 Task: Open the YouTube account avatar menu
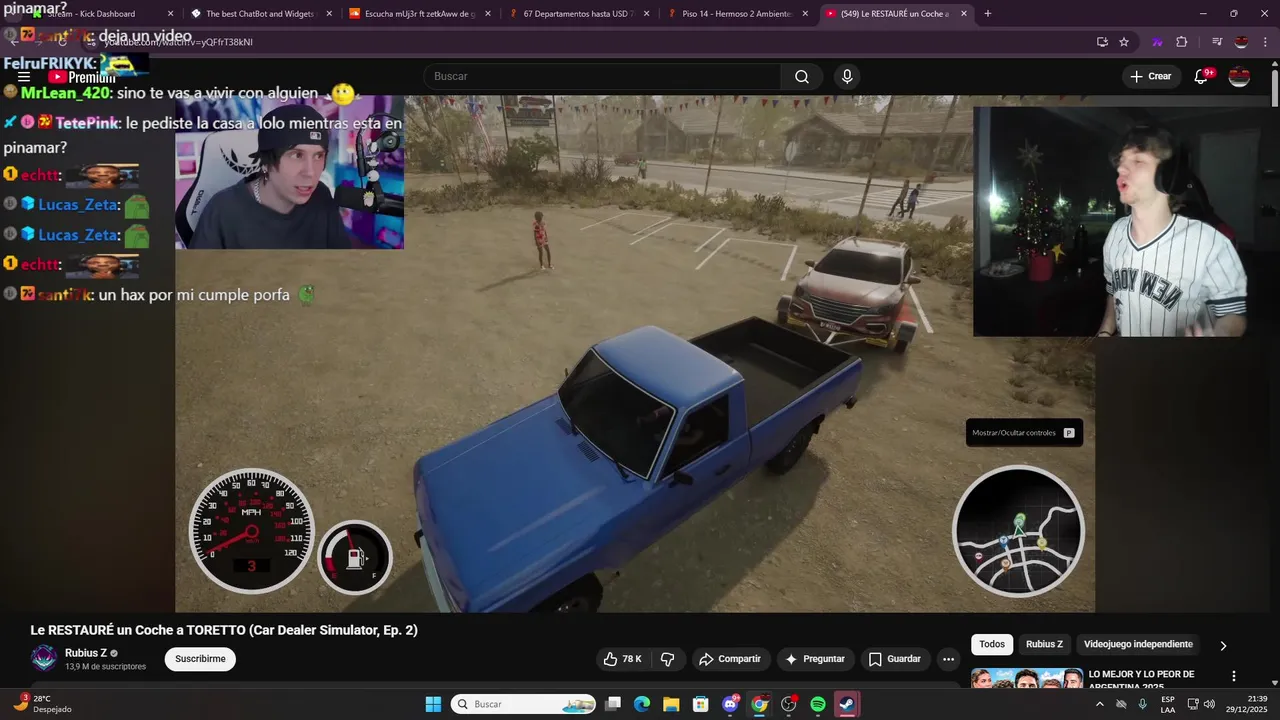click(x=1239, y=77)
